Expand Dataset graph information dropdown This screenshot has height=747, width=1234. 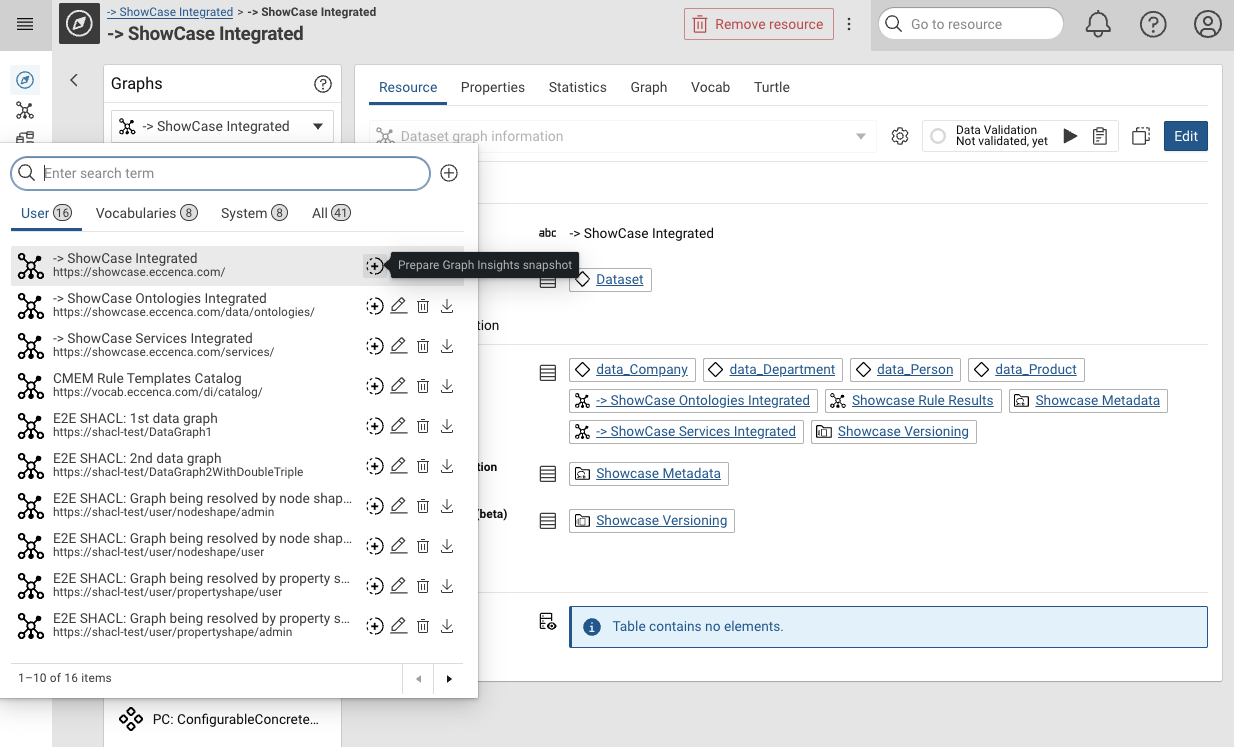(x=861, y=136)
